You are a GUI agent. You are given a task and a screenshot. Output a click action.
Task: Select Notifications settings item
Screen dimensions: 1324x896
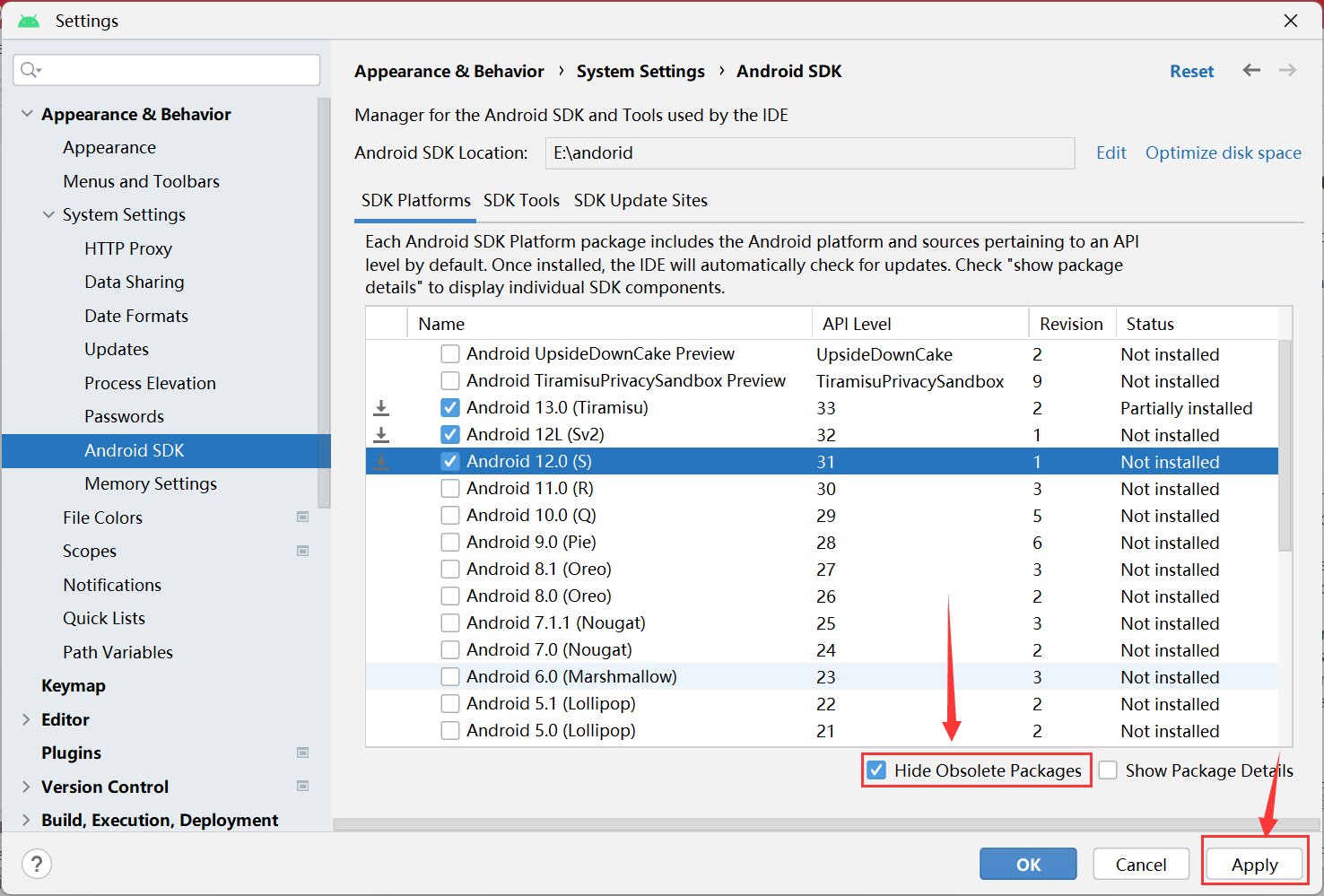(x=112, y=585)
